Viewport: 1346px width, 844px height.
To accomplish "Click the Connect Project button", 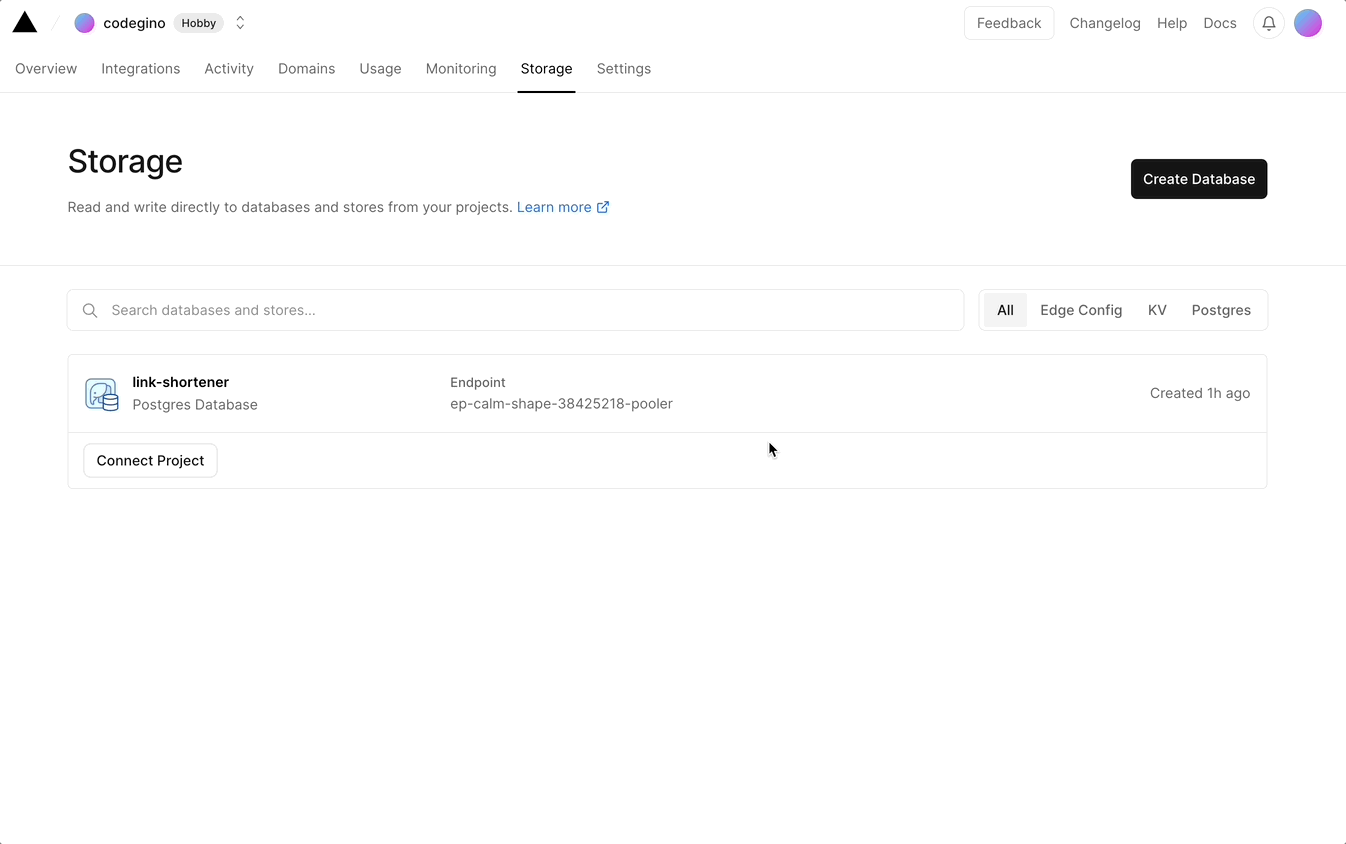I will (150, 461).
